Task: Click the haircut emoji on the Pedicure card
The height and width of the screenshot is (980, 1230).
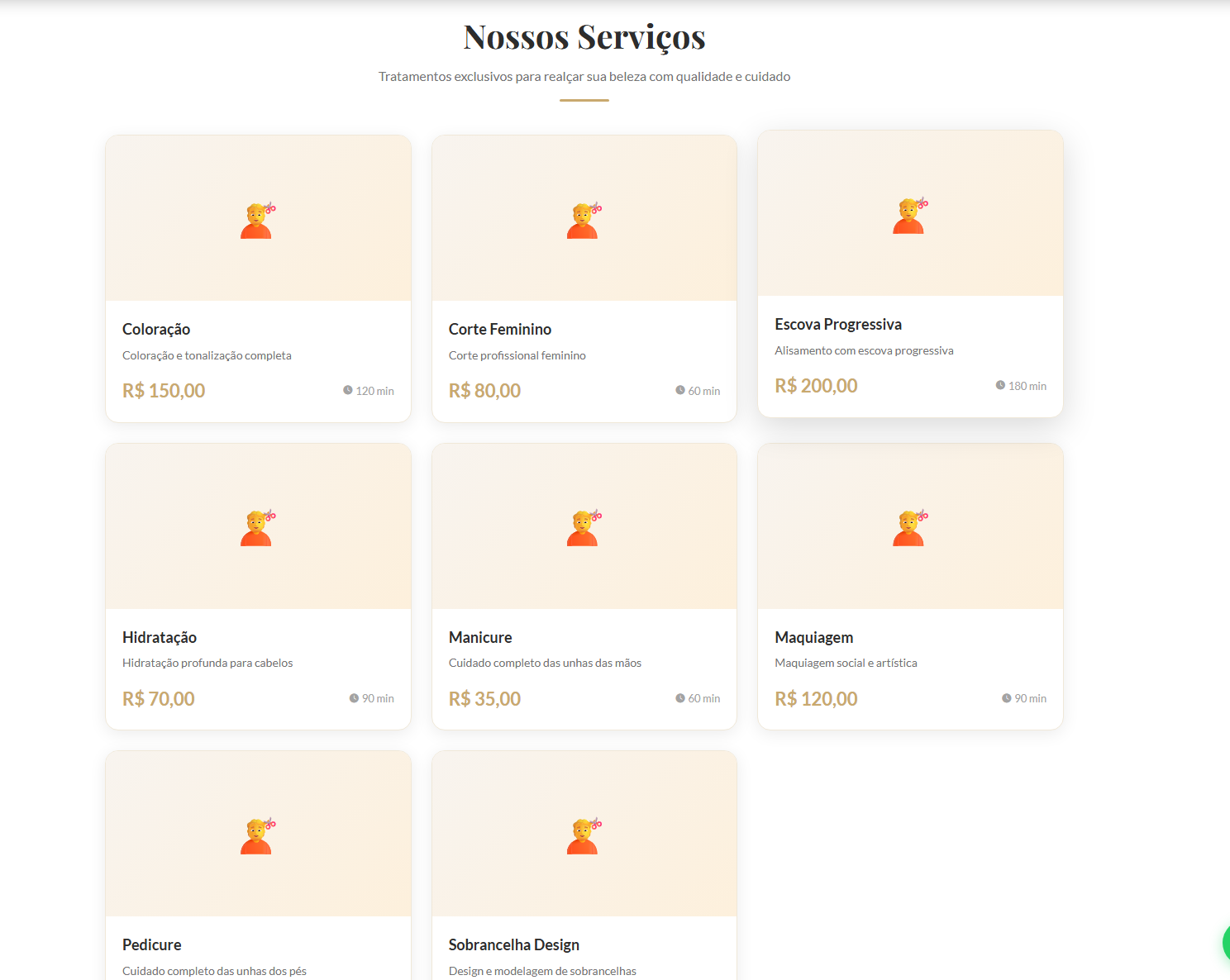Action: [x=258, y=836]
